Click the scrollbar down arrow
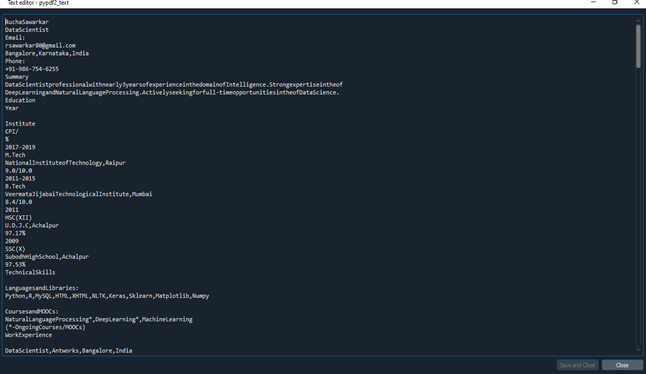646x374 pixels. (638, 350)
